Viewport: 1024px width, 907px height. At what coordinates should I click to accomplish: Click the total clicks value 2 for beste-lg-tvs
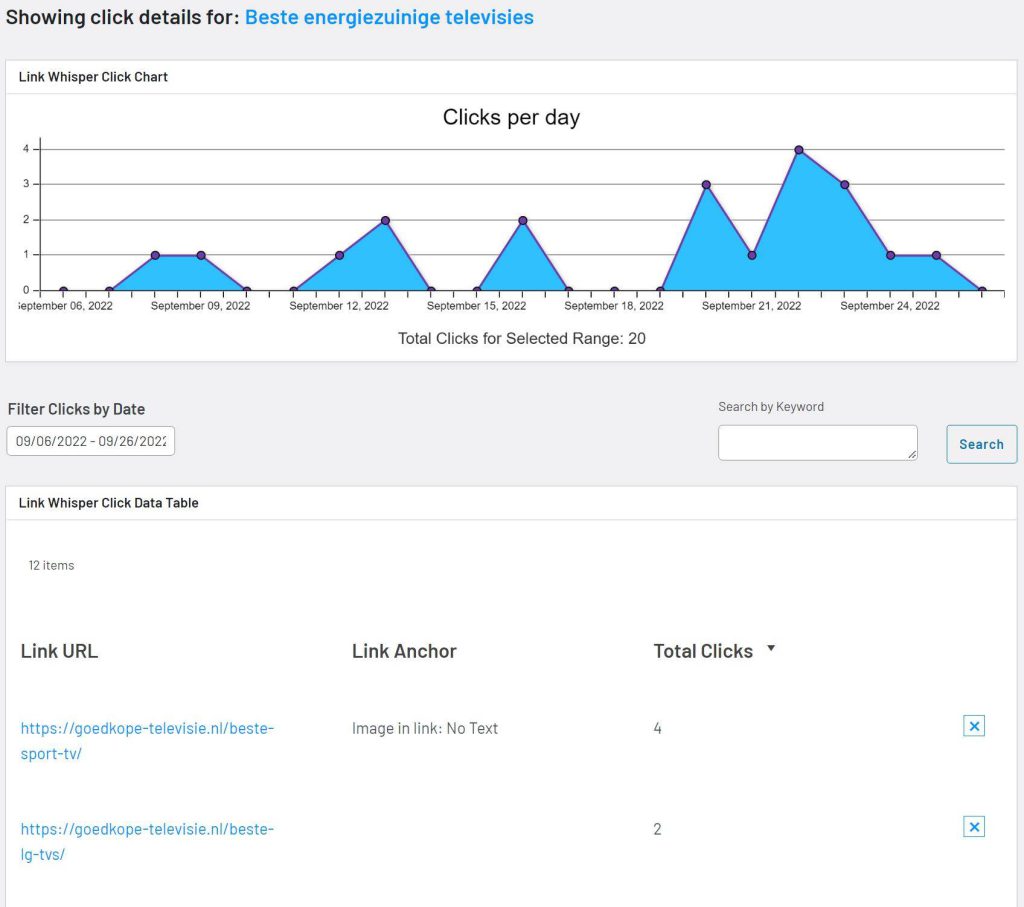pos(658,829)
